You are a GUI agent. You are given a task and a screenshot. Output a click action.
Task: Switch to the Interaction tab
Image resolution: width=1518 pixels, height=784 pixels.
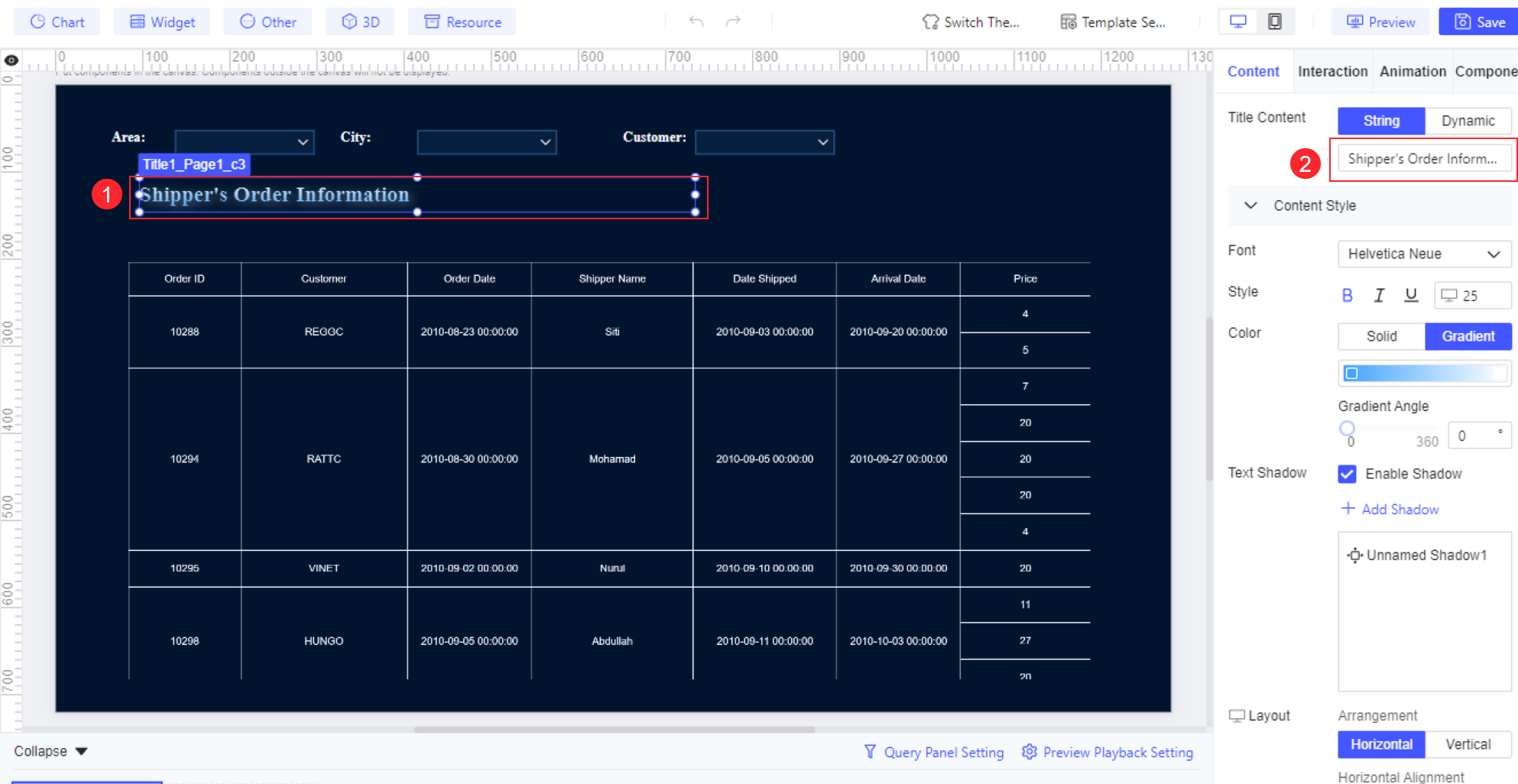coord(1332,71)
